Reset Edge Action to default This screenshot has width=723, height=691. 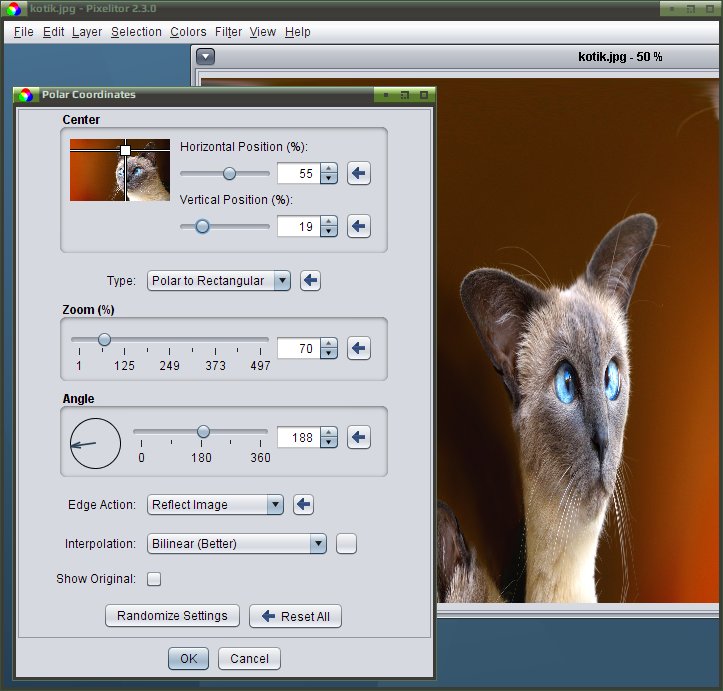coord(303,504)
